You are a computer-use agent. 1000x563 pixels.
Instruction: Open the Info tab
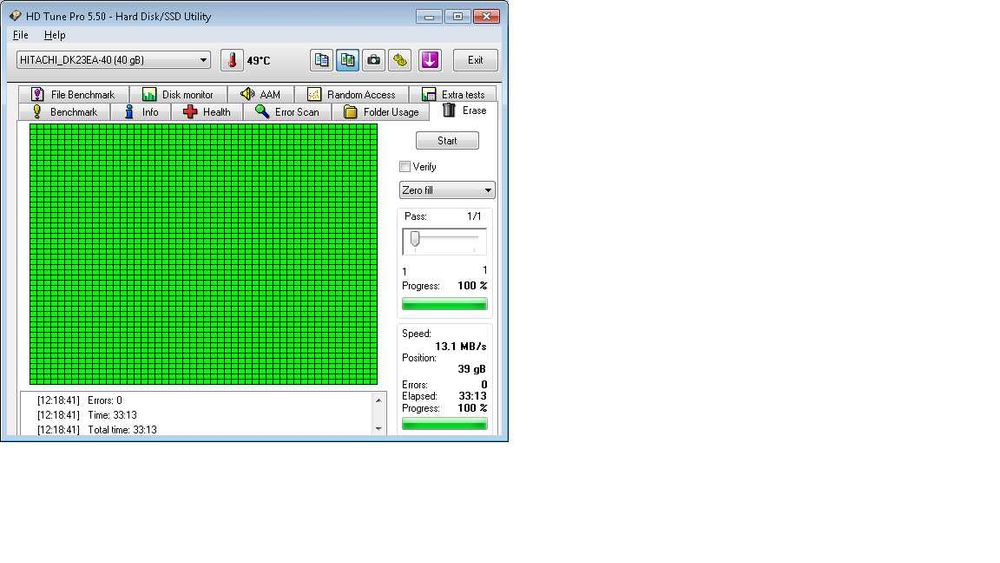142,112
